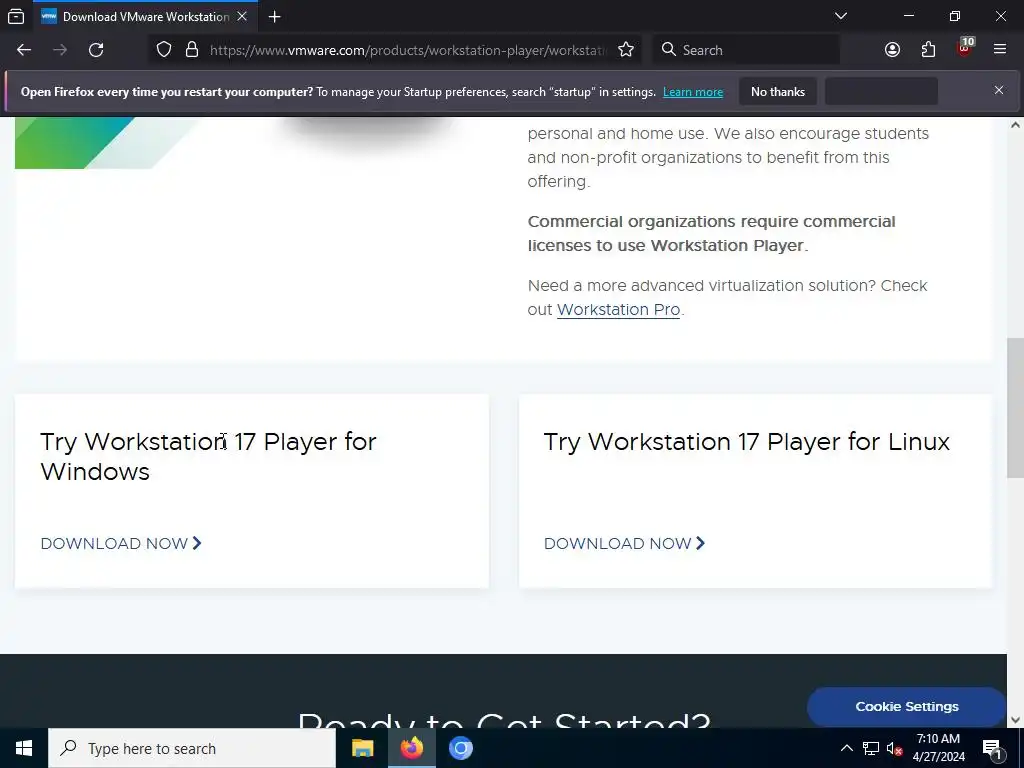
Task: Open the notification center icon
Action: (992, 748)
